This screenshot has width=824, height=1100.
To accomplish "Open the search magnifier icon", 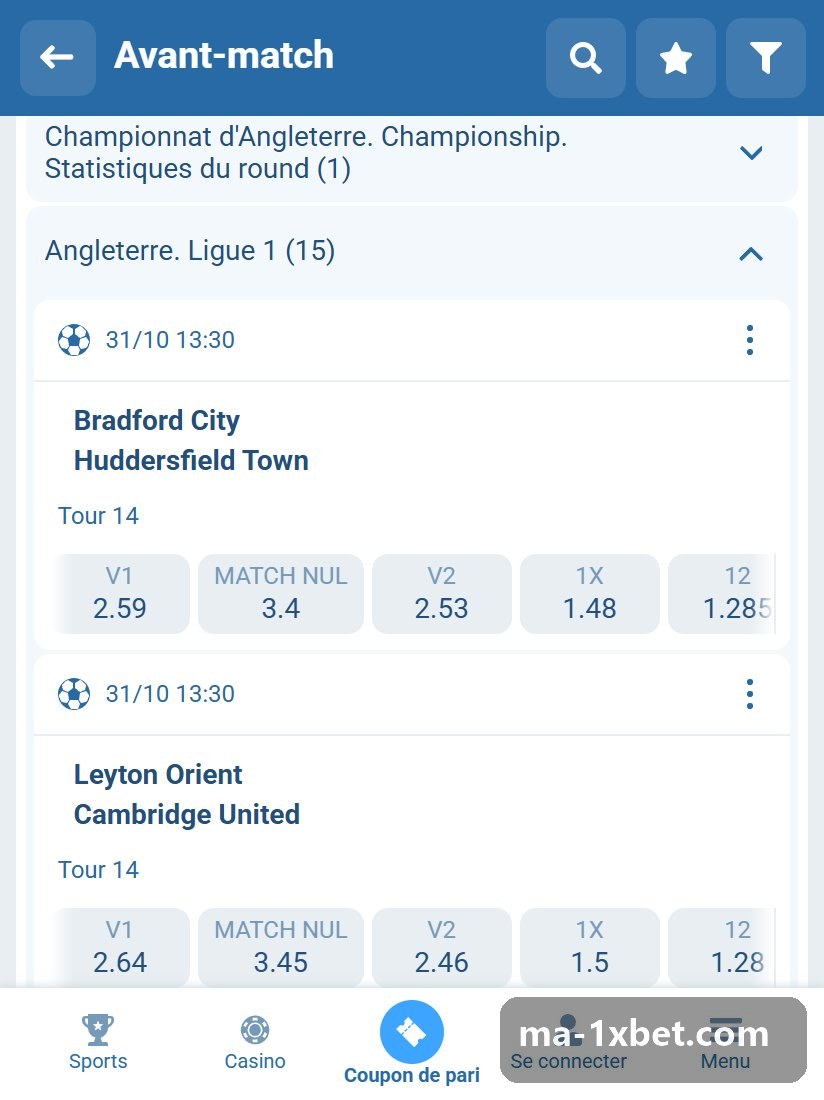I will (x=586, y=58).
